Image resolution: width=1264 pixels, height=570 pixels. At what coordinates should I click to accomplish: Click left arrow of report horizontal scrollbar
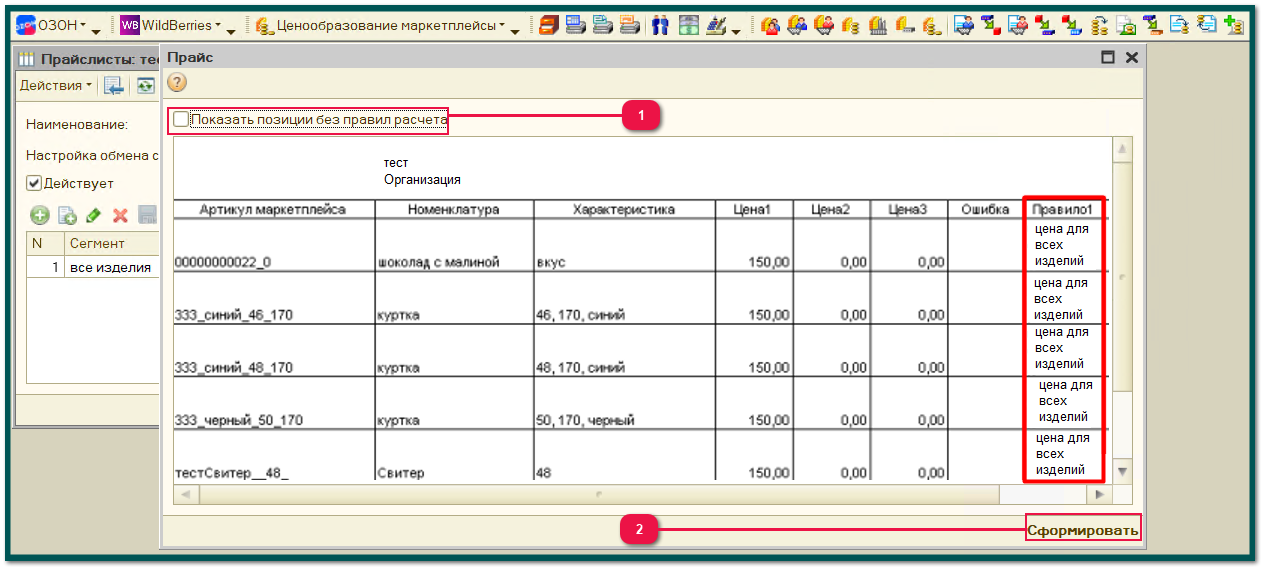(x=185, y=494)
